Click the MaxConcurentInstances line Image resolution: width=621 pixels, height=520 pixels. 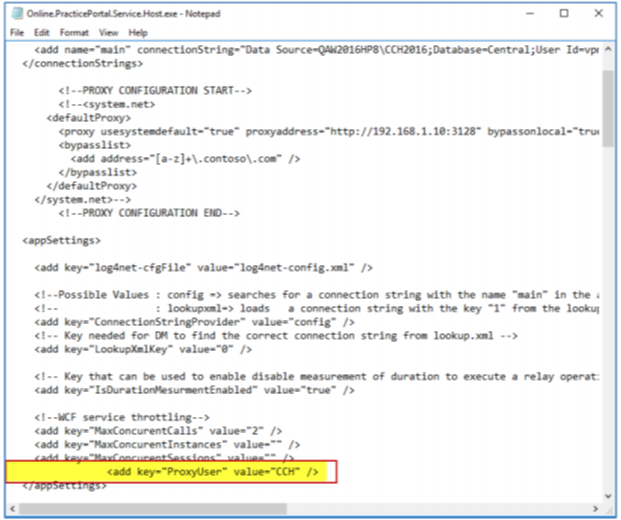[167, 444]
